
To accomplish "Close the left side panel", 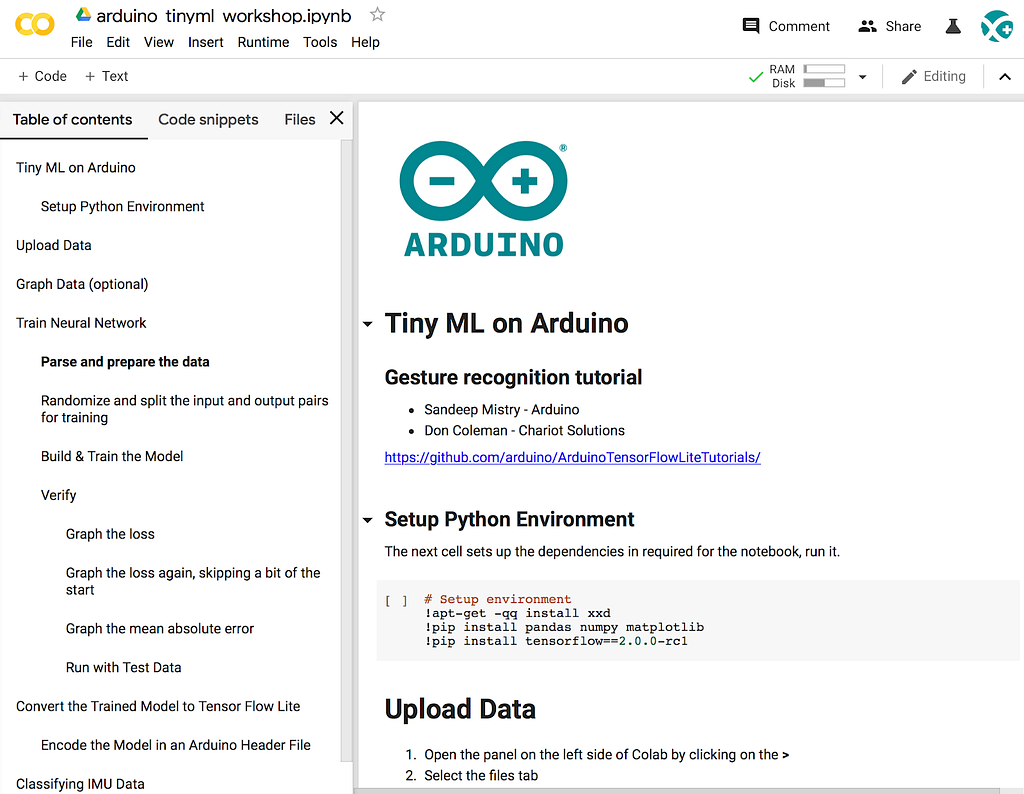I will pos(336,118).
